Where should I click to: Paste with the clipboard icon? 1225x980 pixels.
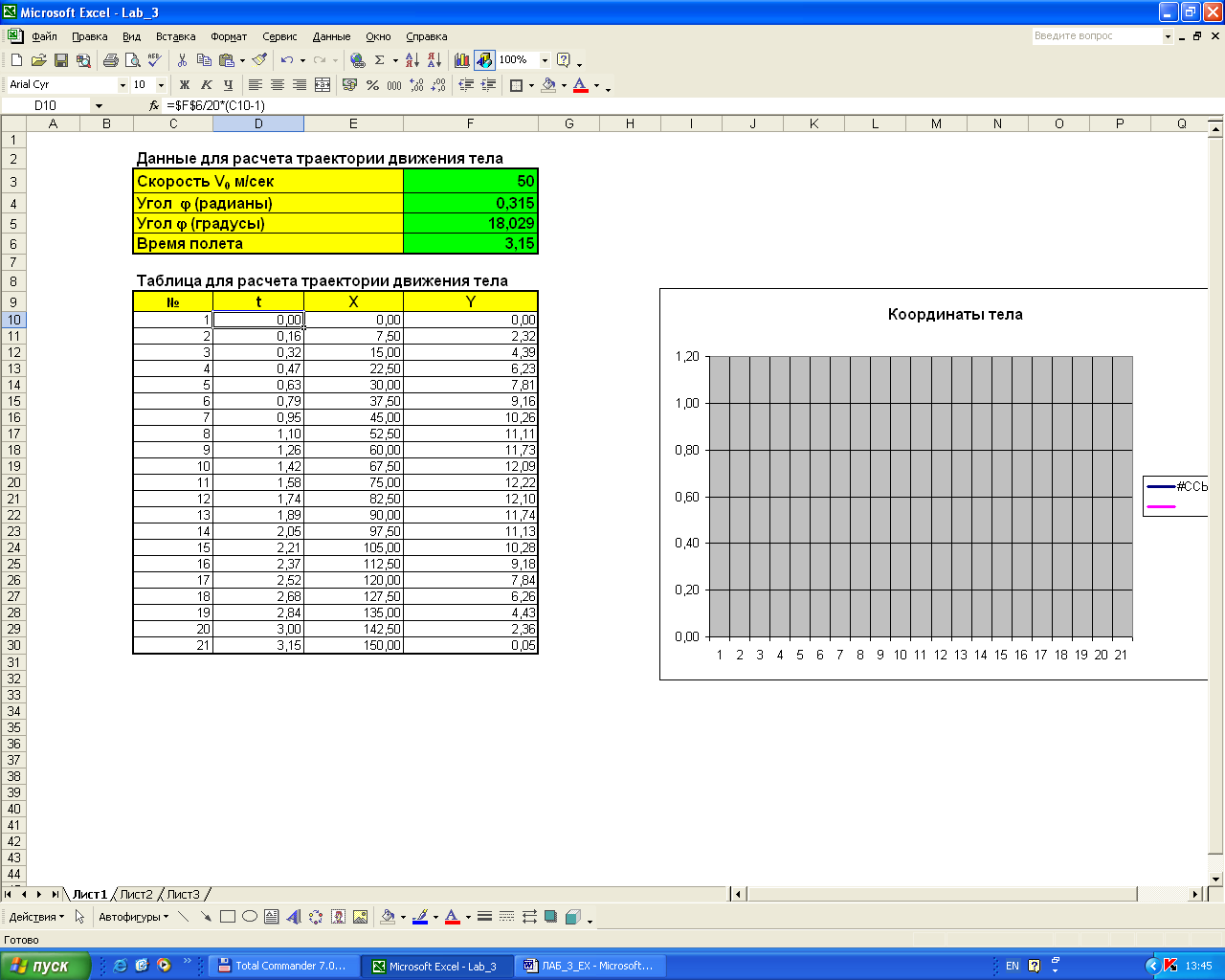coord(226,60)
